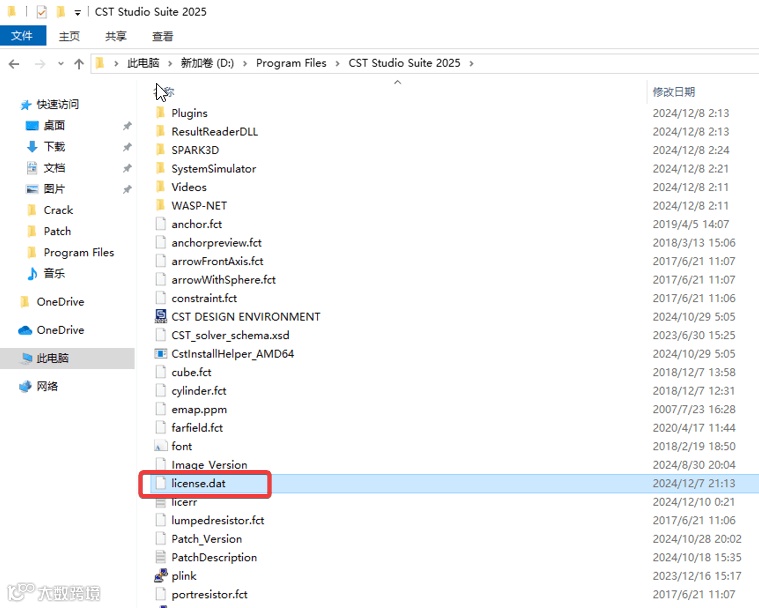Screen dimensions: 759x608
Task: Select the CST DESIGN ENVIRONMENT application icon
Action: coord(161,317)
